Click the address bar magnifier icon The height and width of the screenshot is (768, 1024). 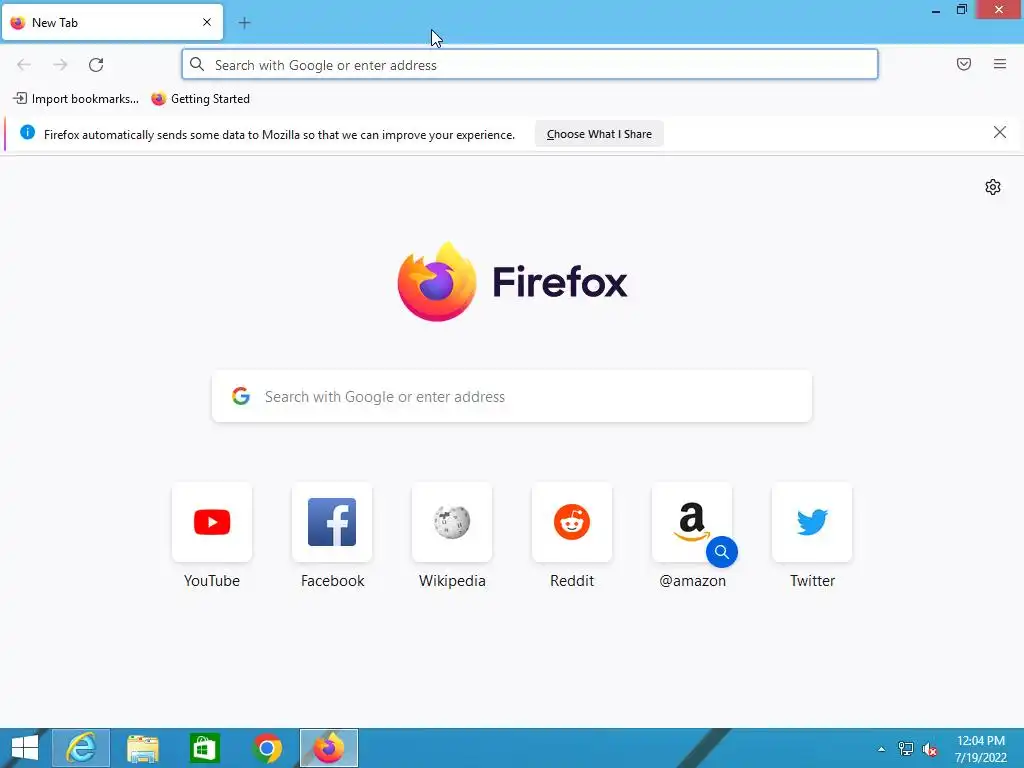tap(197, 64)
